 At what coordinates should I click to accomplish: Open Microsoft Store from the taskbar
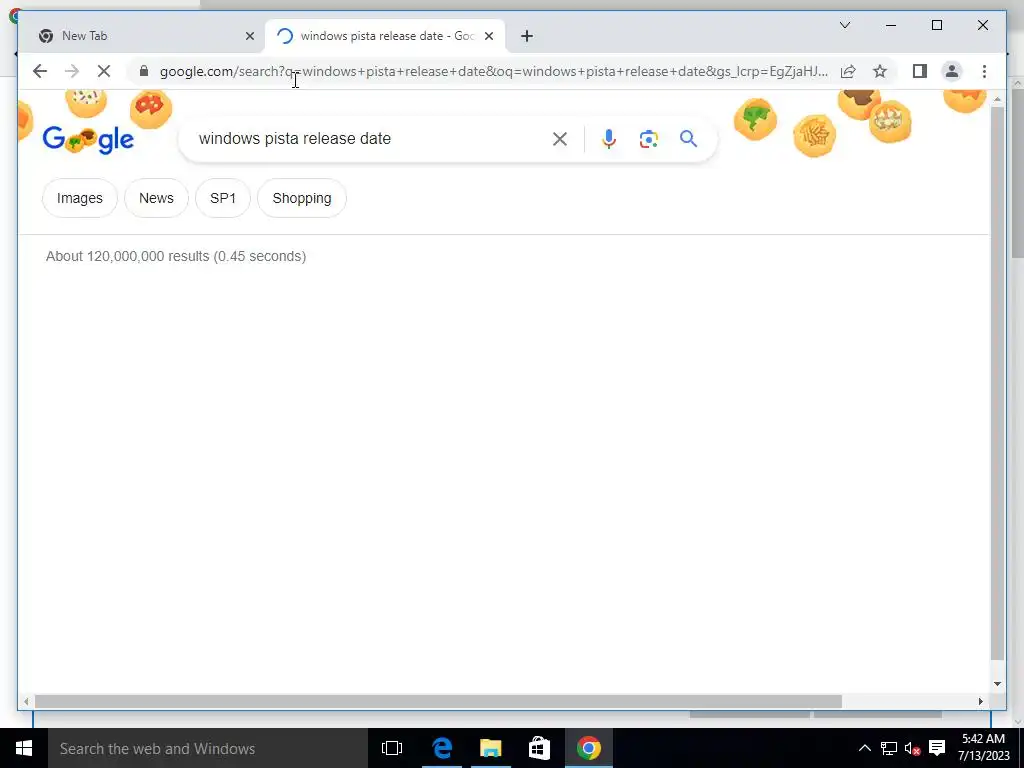click(539, 748)
